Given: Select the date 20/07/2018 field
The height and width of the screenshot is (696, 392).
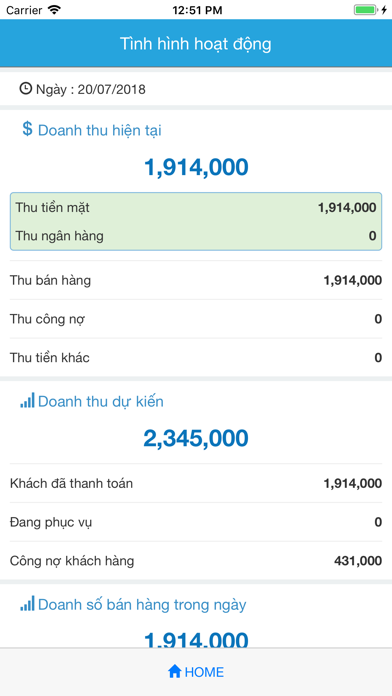Looking at the screenshot, I should 196,89.
